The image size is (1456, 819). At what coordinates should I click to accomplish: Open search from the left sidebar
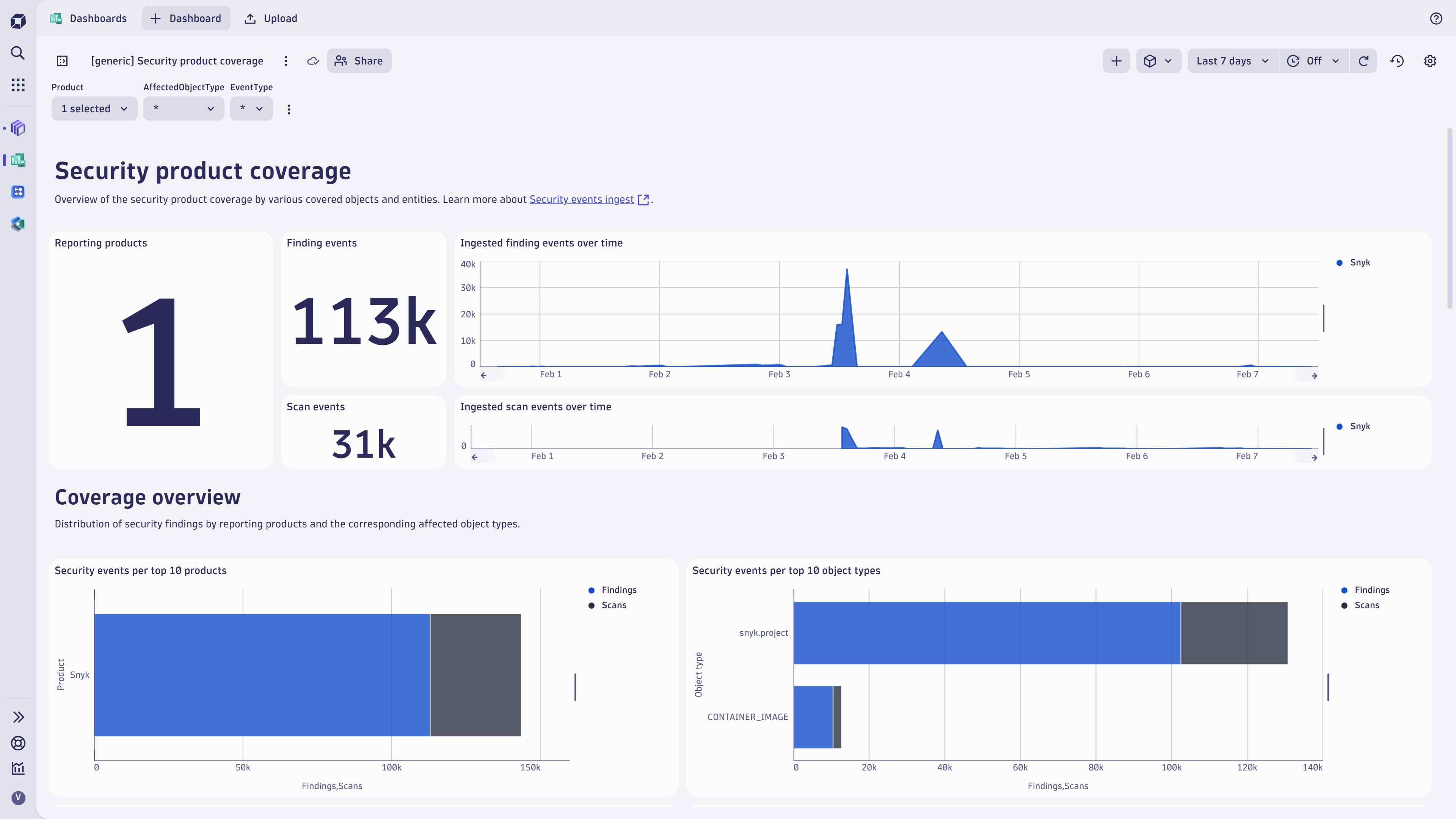click(x=17, y=53)
